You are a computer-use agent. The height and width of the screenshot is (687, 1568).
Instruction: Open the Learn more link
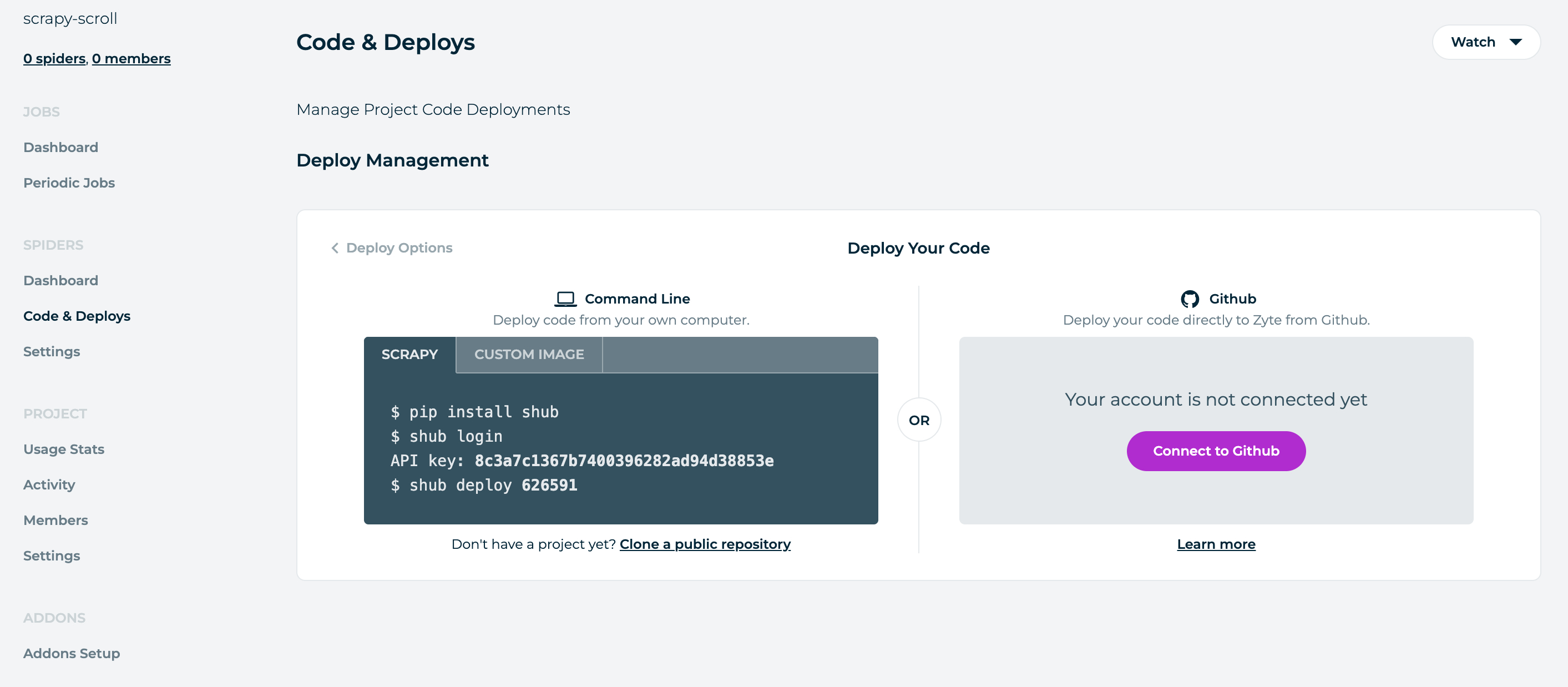1216,544
